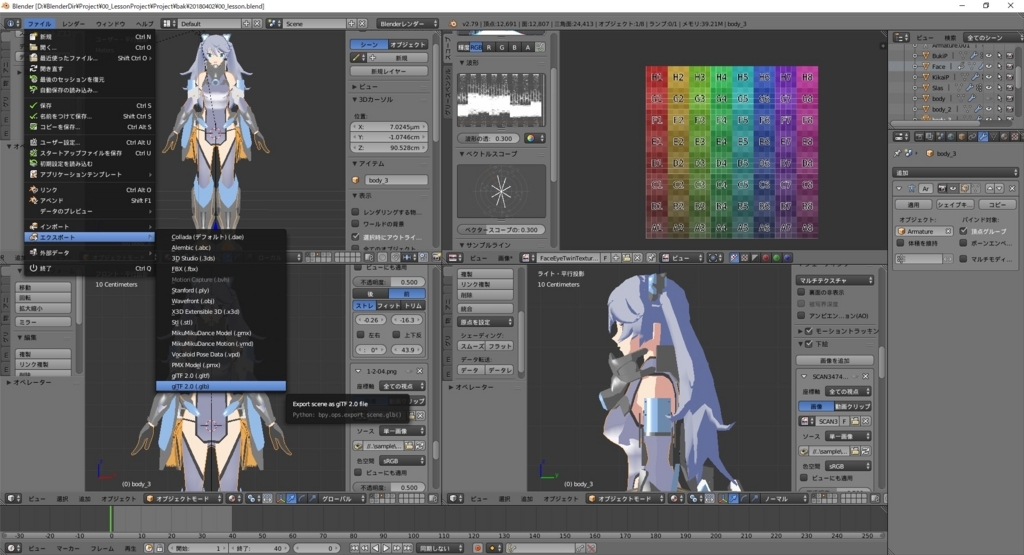1024x555 pixels.
Task: Click the 画像を追加 button
Action: tap(835, 360)
